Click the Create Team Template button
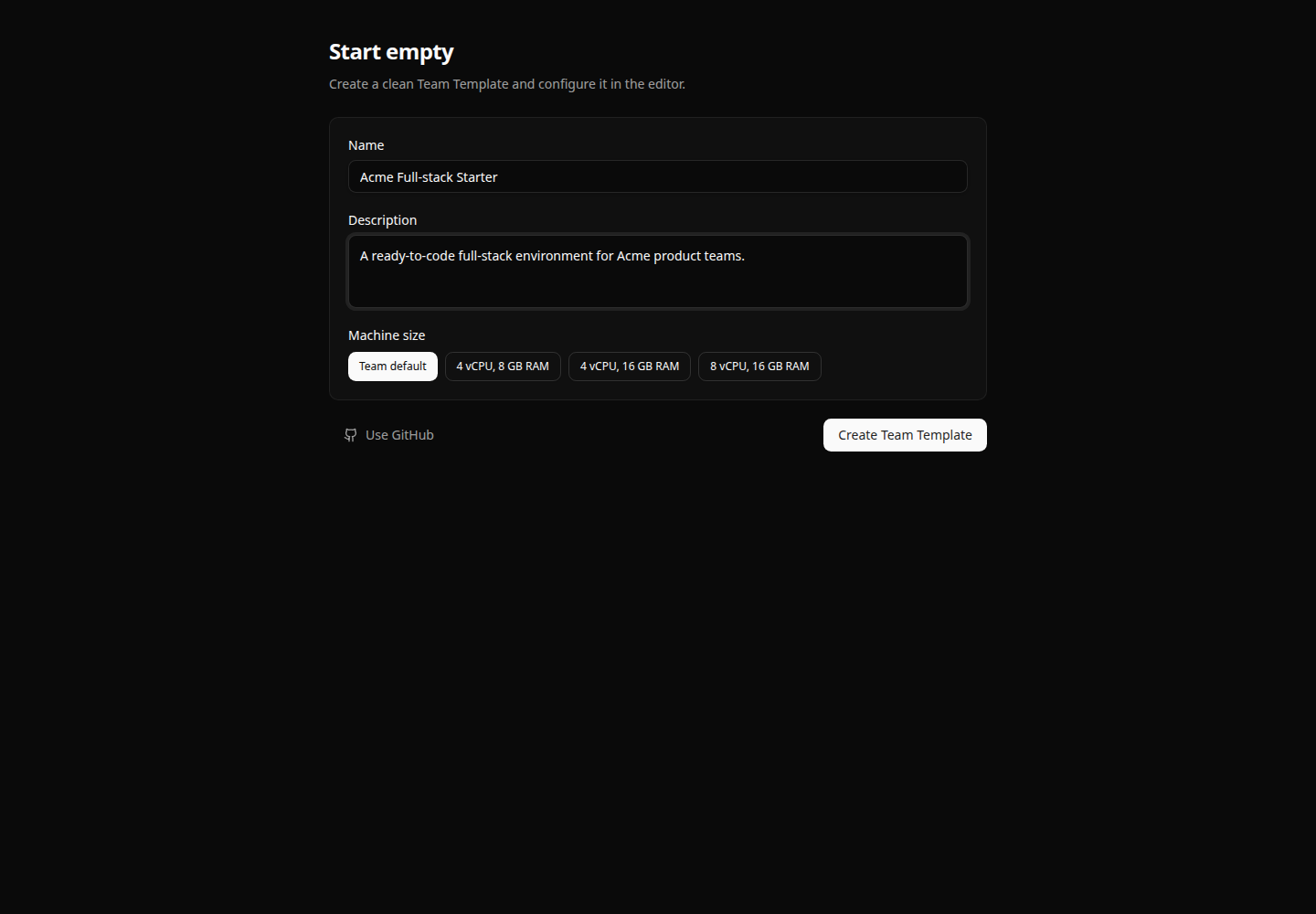 point(905,435)
